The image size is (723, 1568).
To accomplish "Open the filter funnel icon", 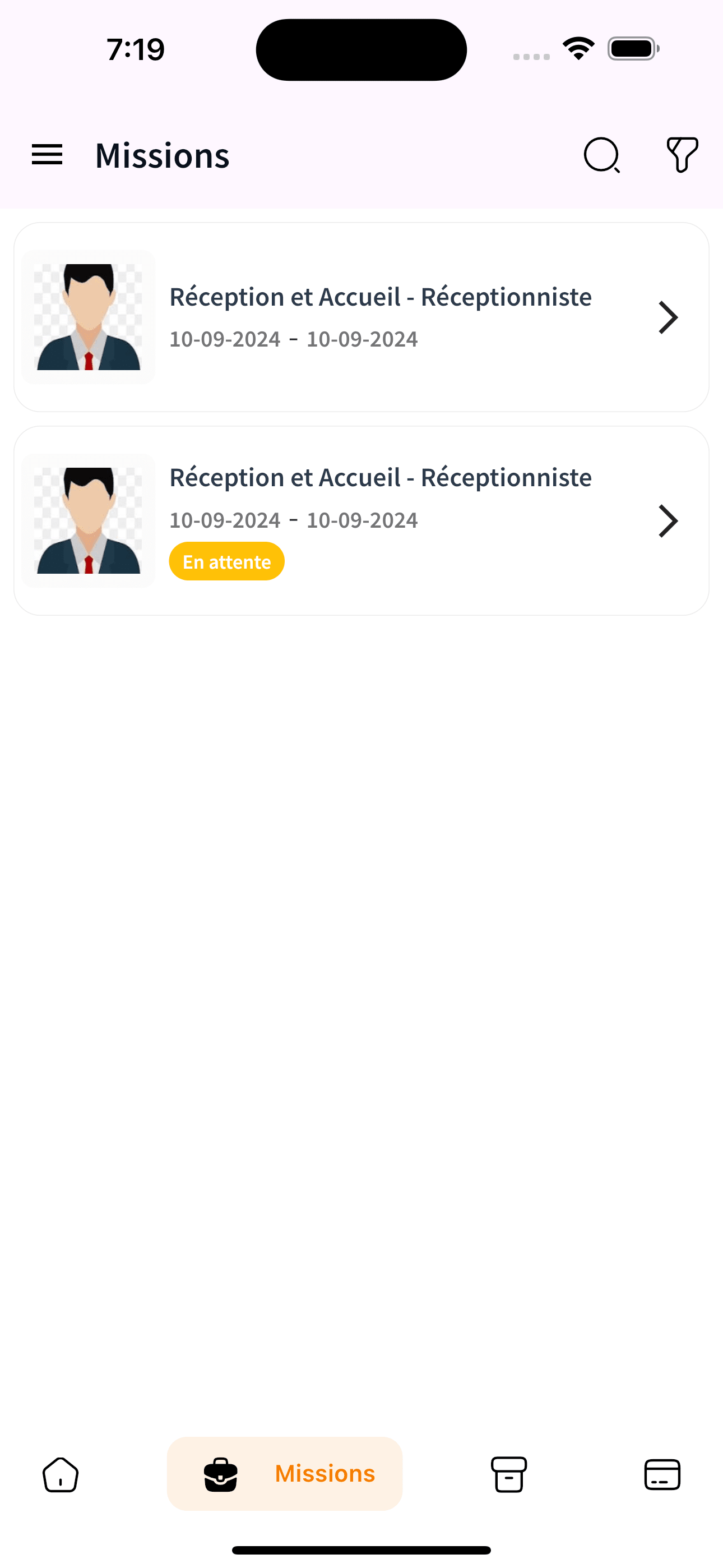I will pos(682,155).
